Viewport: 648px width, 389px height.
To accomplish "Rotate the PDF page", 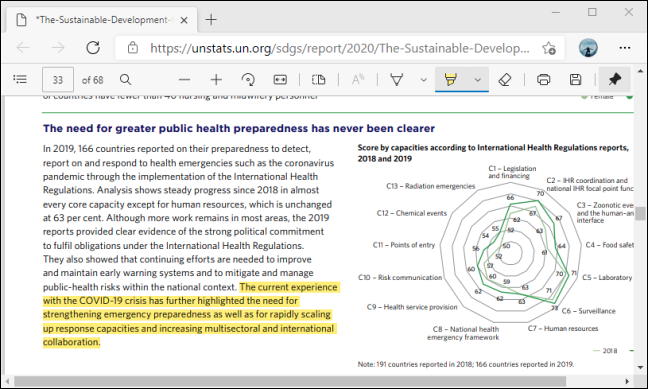I will point(248,79).
